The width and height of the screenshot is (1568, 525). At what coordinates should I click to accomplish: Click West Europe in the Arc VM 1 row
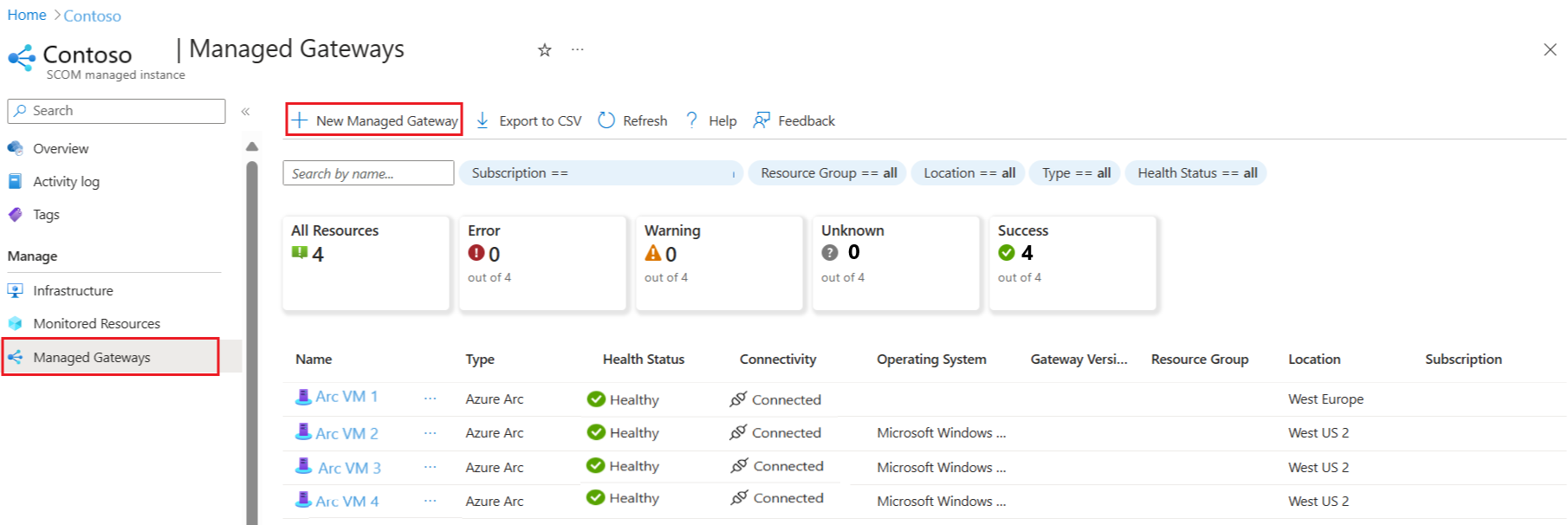(1325, 399)
